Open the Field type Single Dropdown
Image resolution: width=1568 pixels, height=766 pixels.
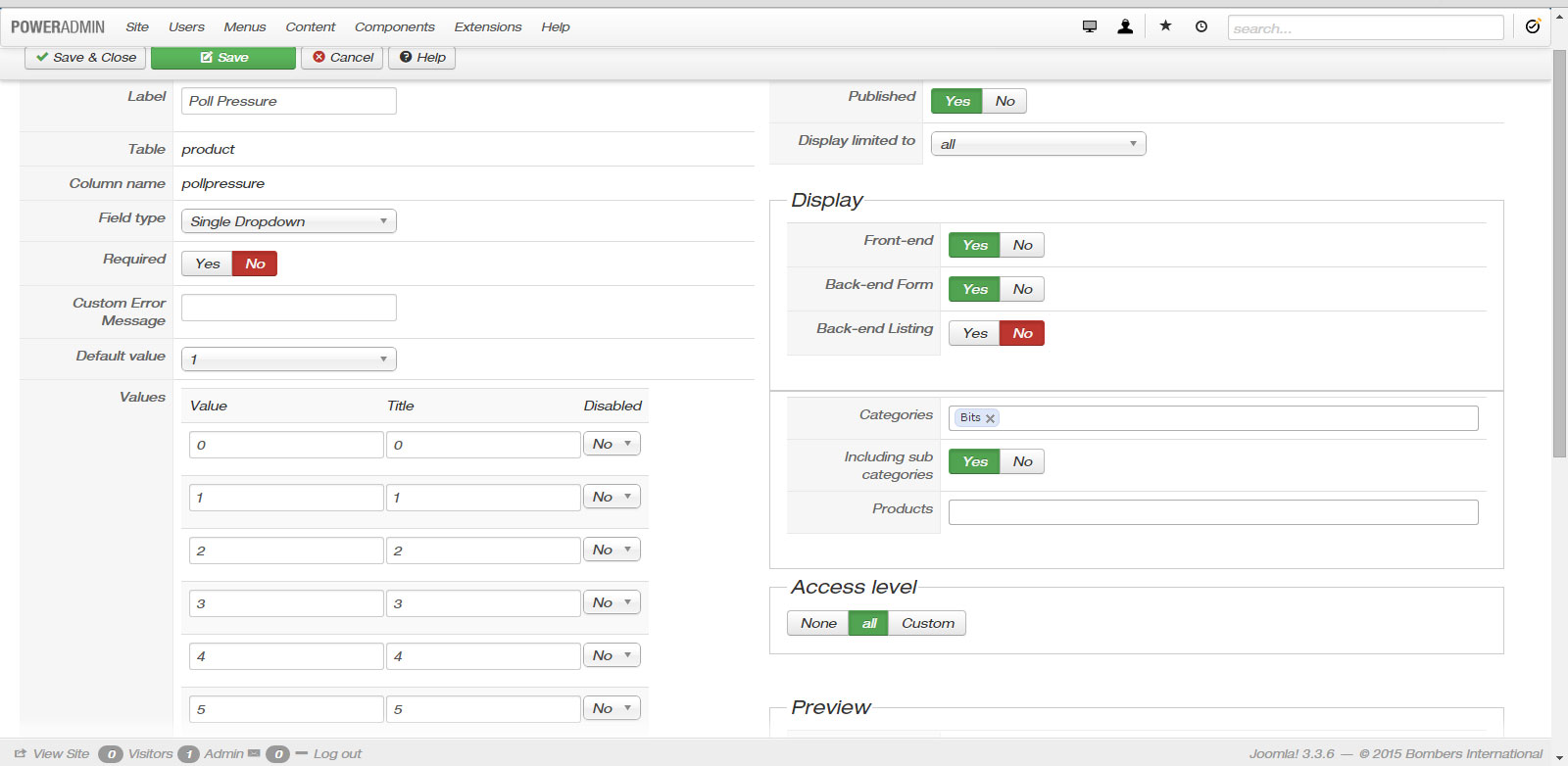pyautogui.click(x=289, y=221)
